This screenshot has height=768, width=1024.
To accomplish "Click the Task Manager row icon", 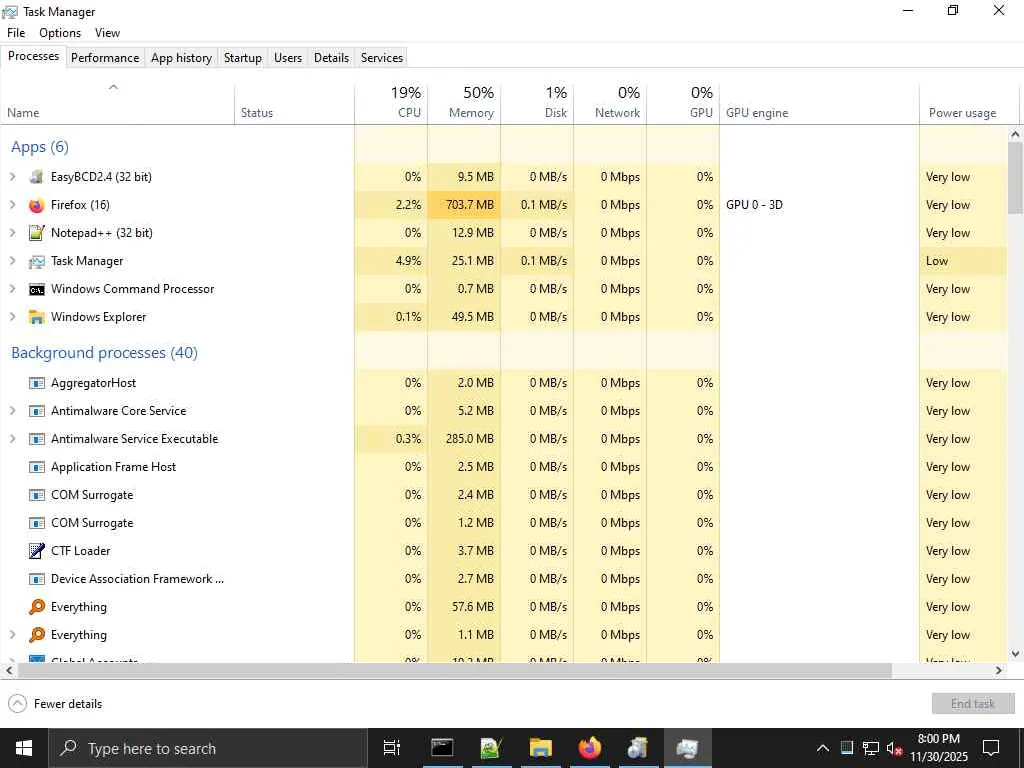I will click(x=37, y=261).
